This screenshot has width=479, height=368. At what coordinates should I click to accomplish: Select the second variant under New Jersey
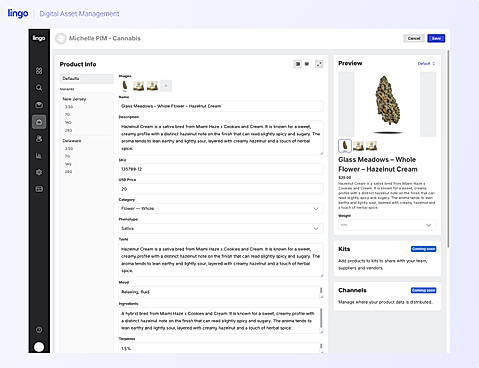pos(67,114)
